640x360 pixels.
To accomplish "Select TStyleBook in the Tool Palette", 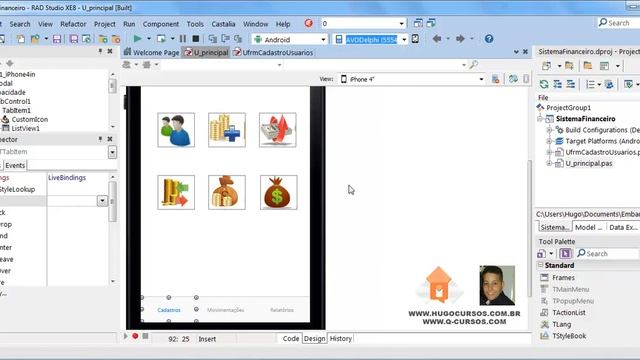I will click(x=569, y=336).
